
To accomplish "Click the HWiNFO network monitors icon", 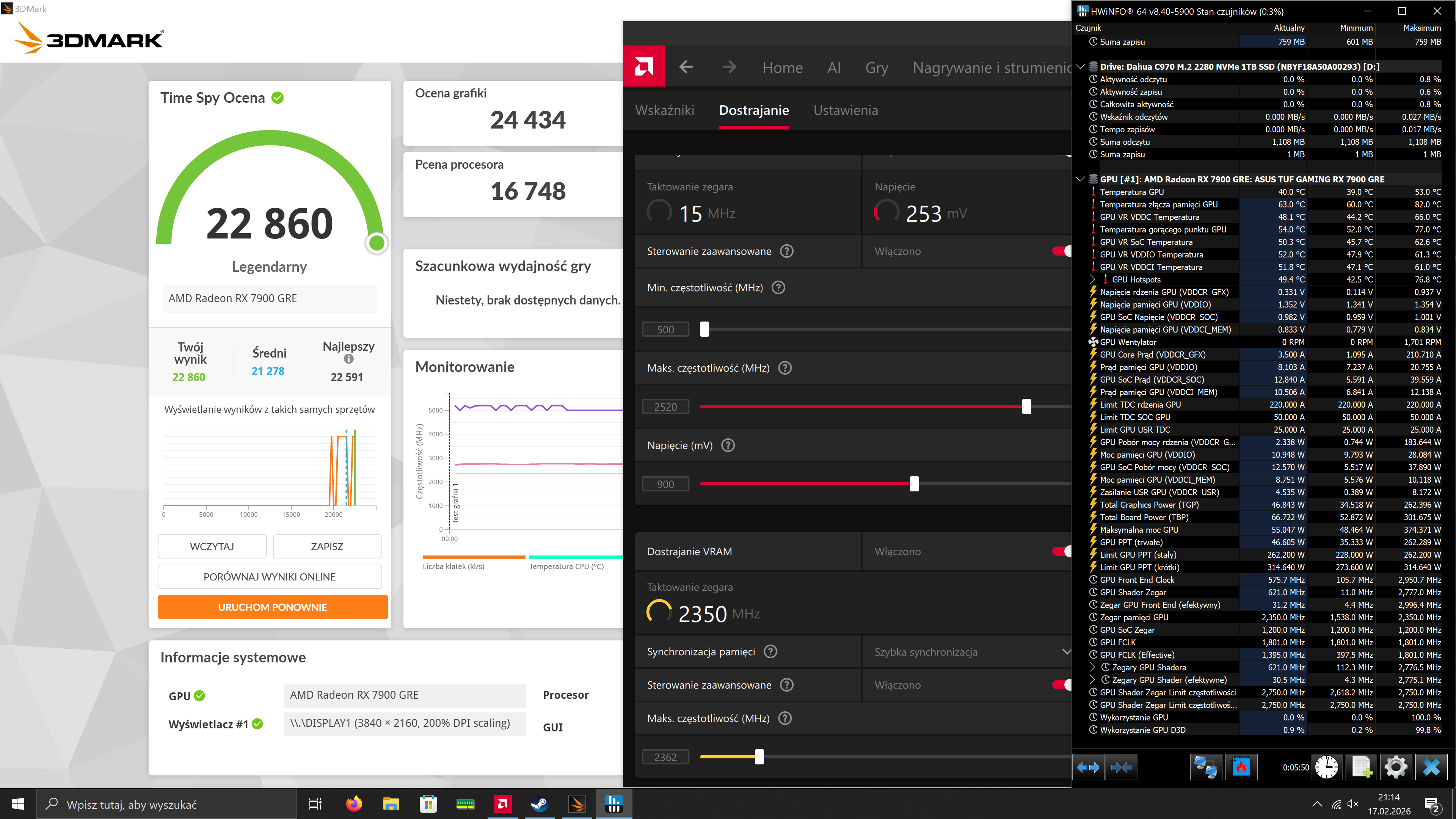I will click(x=1205, y=767).
